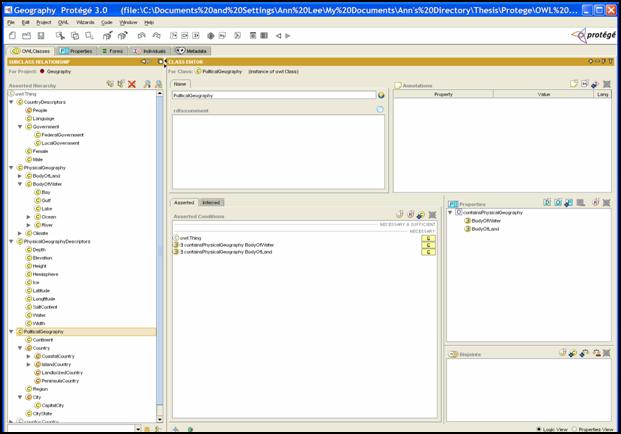This screenshot has height=434, width=621.
Task: Collapse the Government tree node
Action: (20, 127)
